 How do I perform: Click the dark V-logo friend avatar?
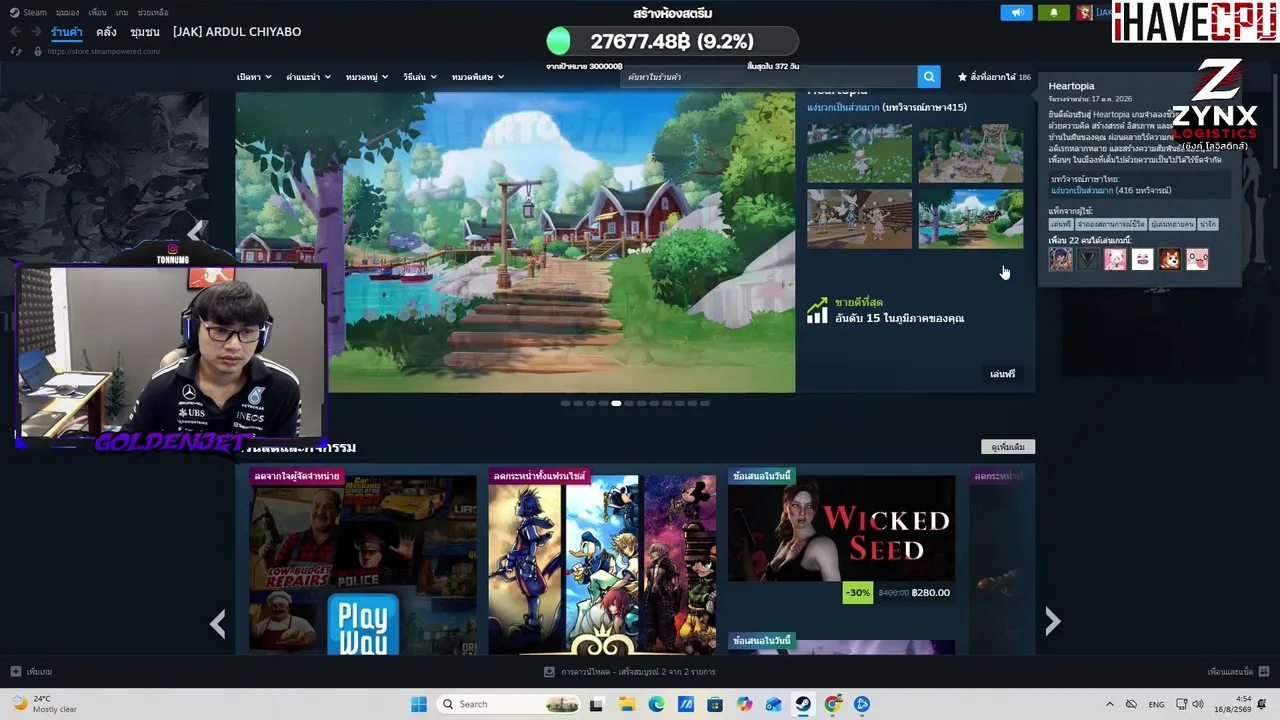(x=1088, y=259)
